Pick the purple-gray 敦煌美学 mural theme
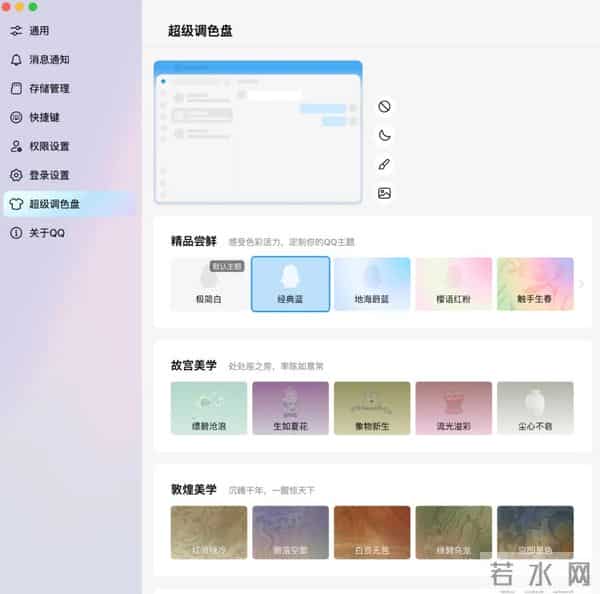This screenshot has width=600, height=594. click(290, 532)
